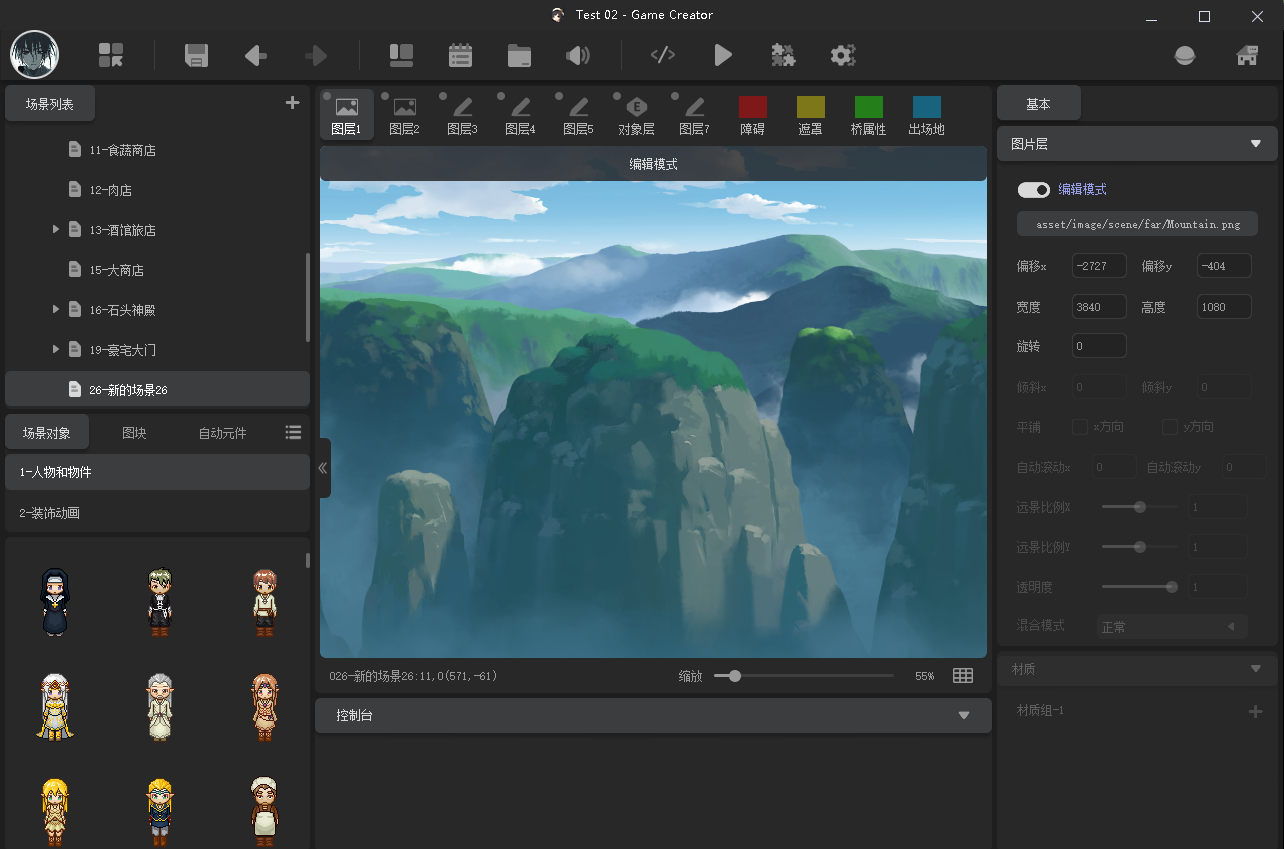The height and width of the screenshot is (849, 1284).
Task: Open the store house icon
Action: (x=1247, y=55)
